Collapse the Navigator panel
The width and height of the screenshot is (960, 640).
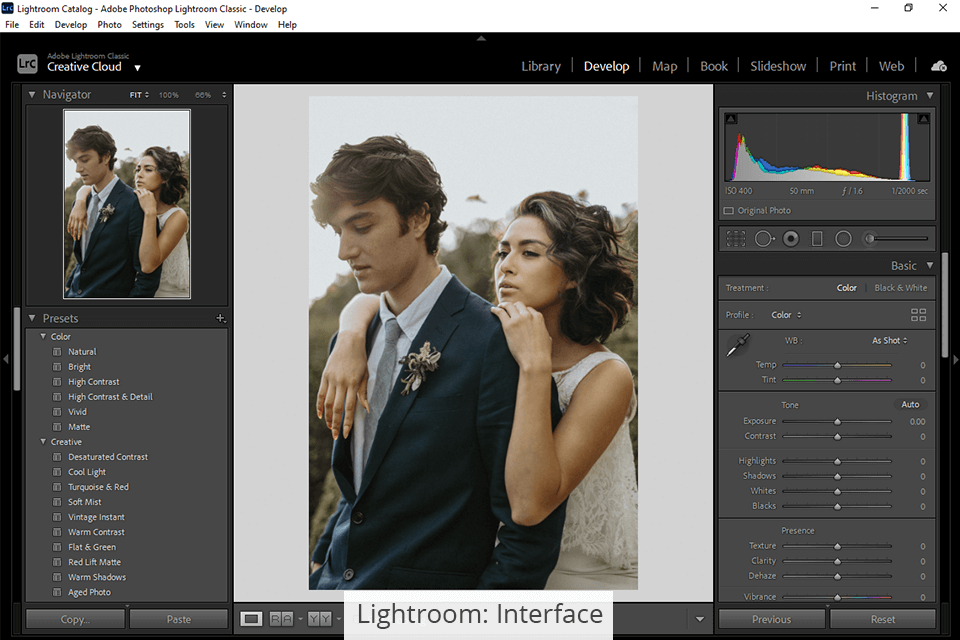[32, 95]
